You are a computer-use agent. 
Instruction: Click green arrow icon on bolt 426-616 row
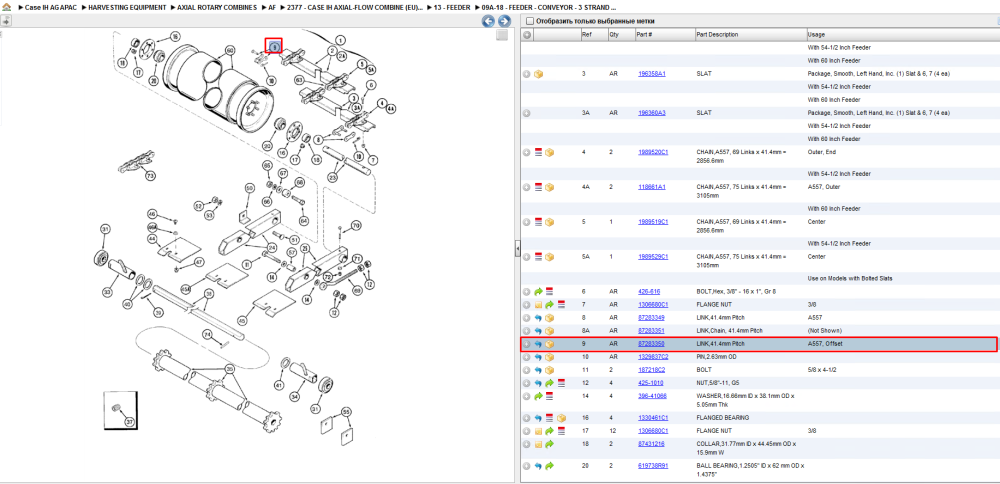(538, 291)
